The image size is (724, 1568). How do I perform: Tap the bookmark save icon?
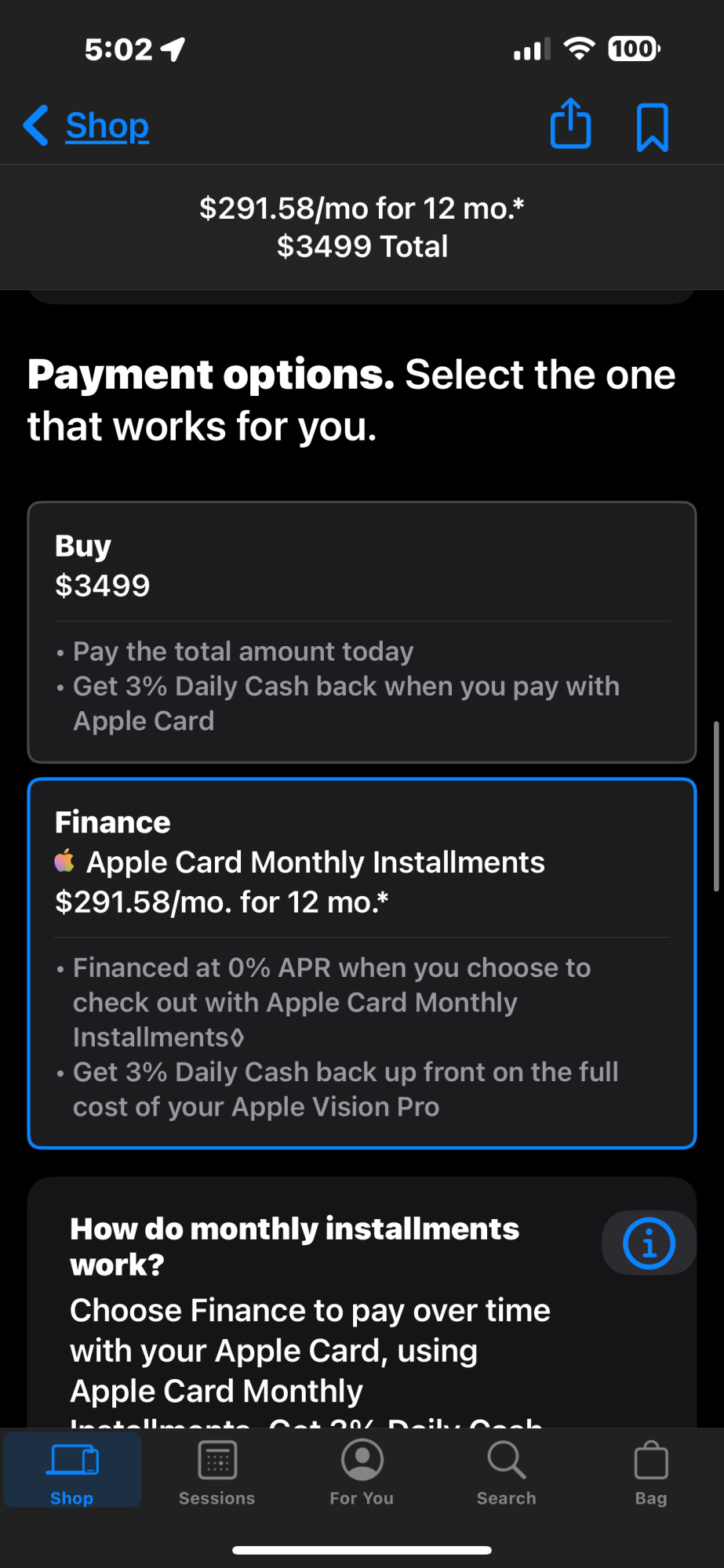coord(652,126)
